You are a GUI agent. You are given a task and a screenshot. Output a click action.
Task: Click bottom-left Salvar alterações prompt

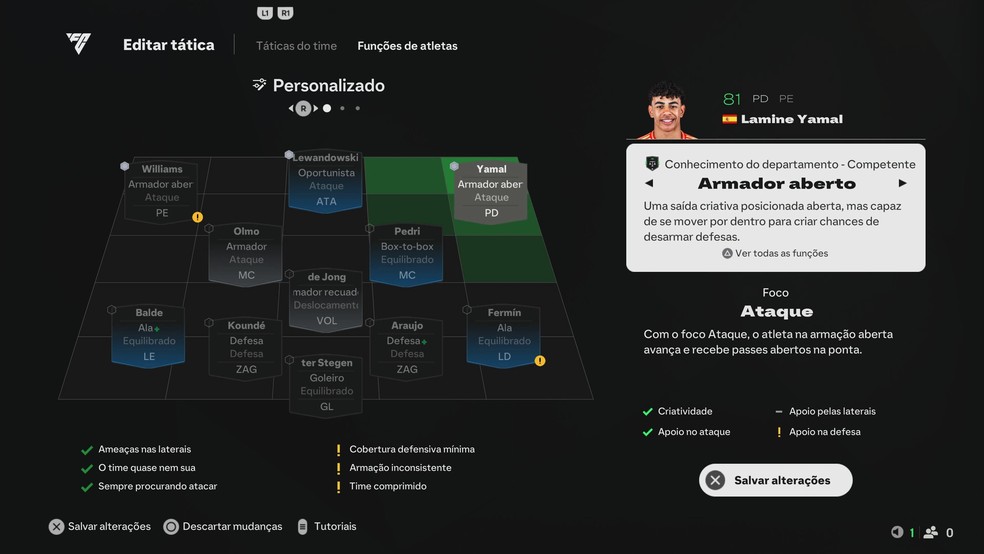click(100, 526)
